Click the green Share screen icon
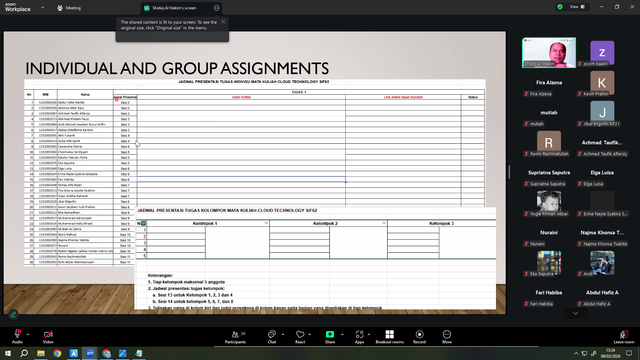 [330, 334]
